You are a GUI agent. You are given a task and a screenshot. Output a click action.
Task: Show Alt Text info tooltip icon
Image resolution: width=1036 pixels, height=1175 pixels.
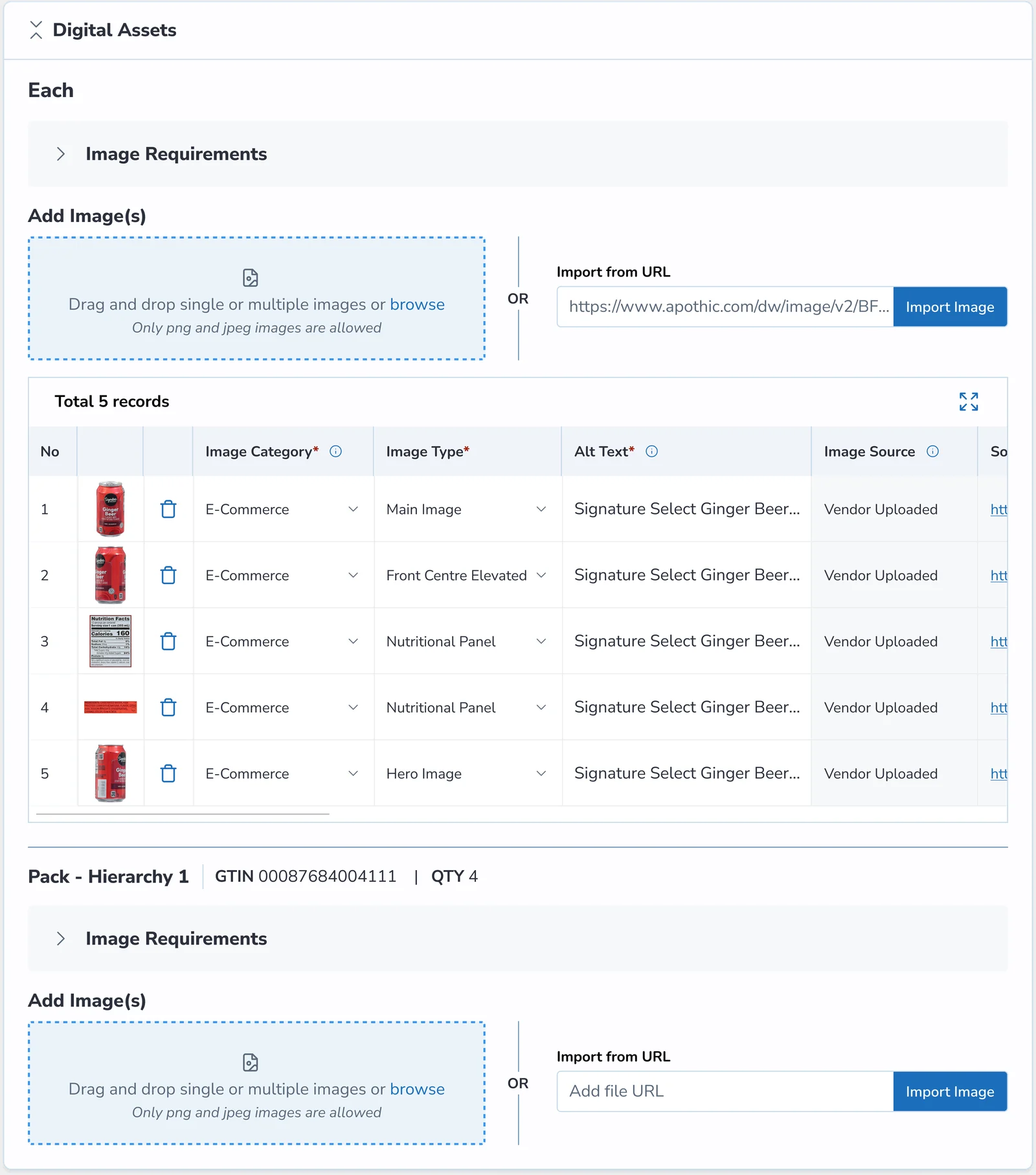[x=651, y=451]
